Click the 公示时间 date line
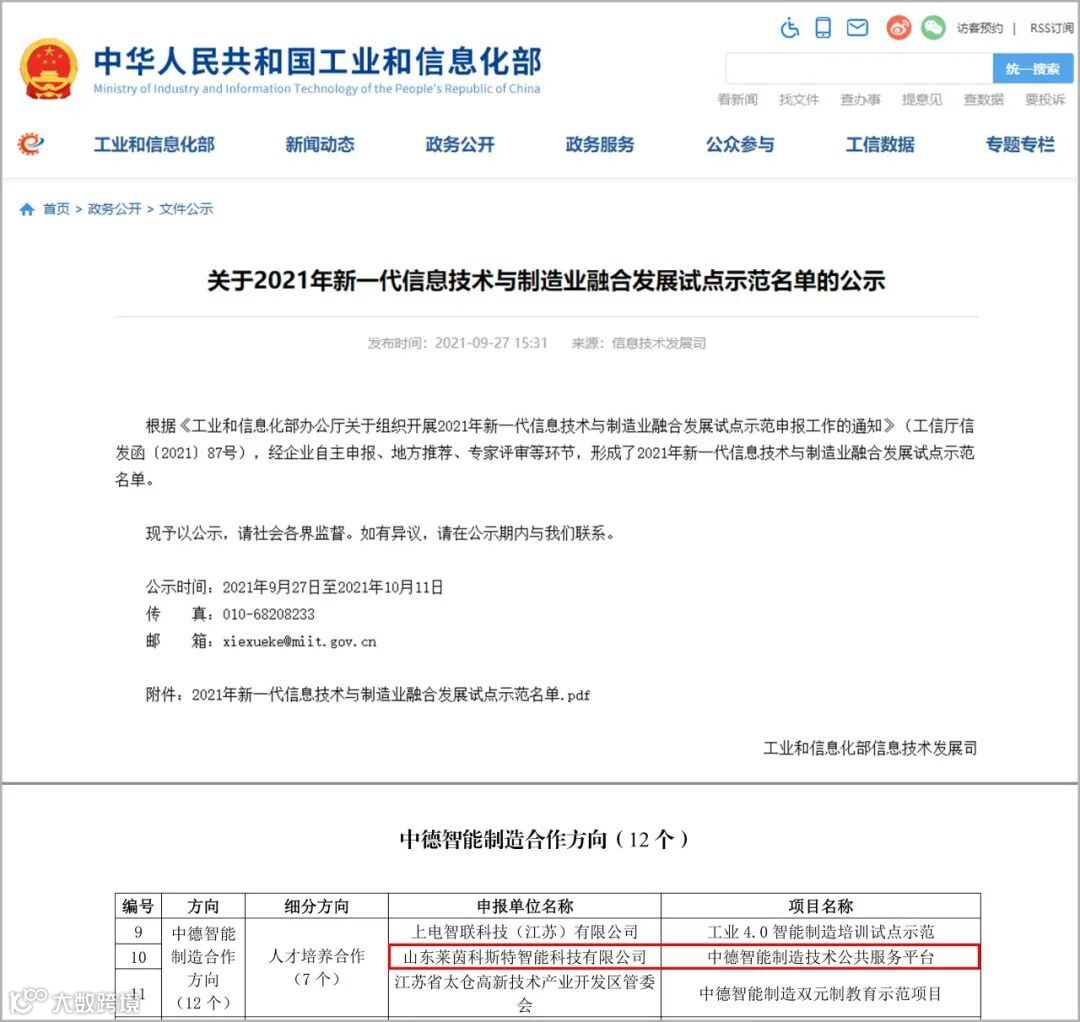Viewport: 1080px width, 1022px height. coord(294,587)
